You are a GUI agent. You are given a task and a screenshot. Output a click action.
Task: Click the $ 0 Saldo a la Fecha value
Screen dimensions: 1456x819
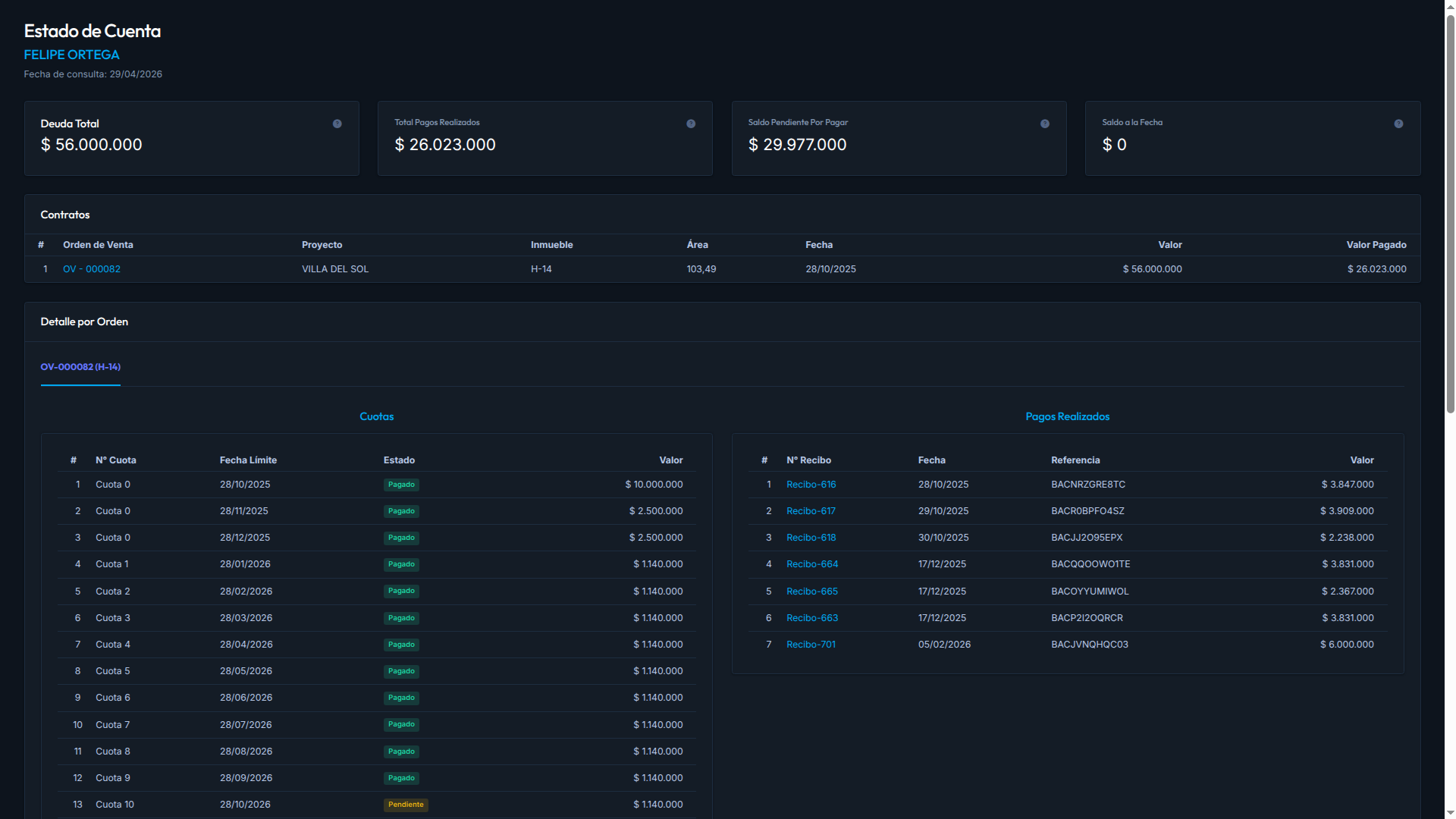(1114, 145)
